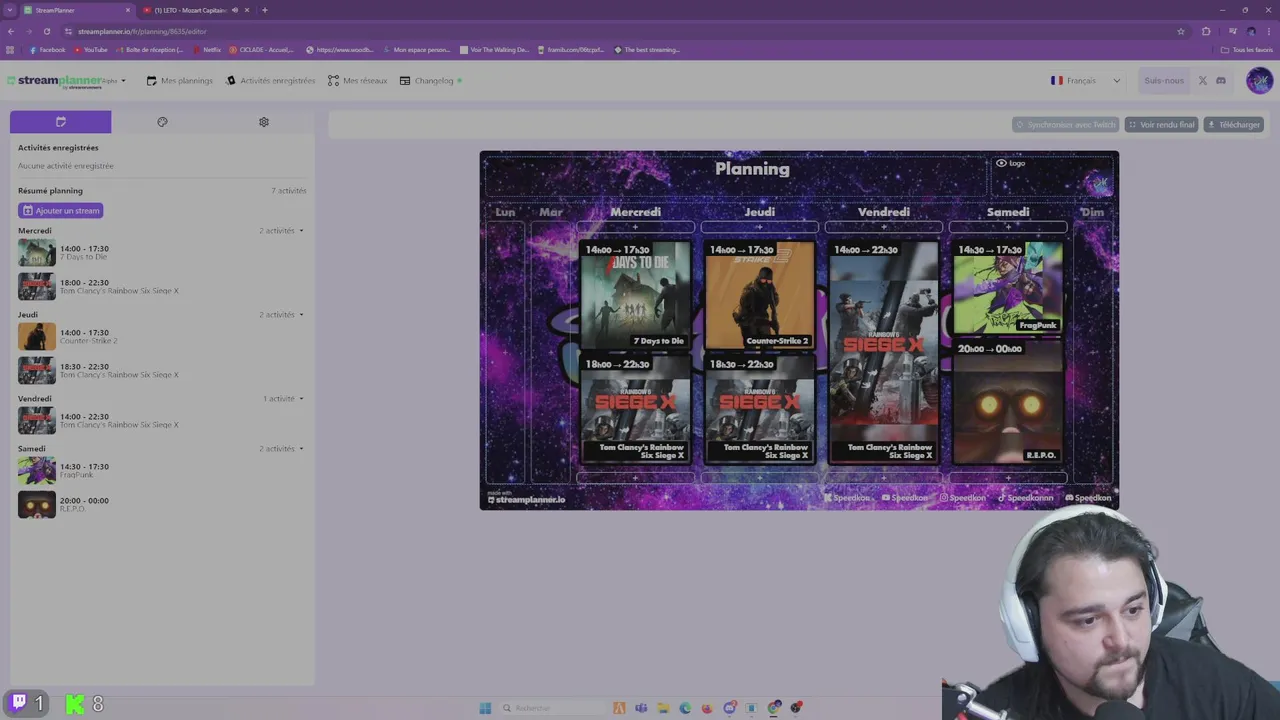Click Samedi column header on canvas
1280x720 pixels.
tap(1008, 212)
